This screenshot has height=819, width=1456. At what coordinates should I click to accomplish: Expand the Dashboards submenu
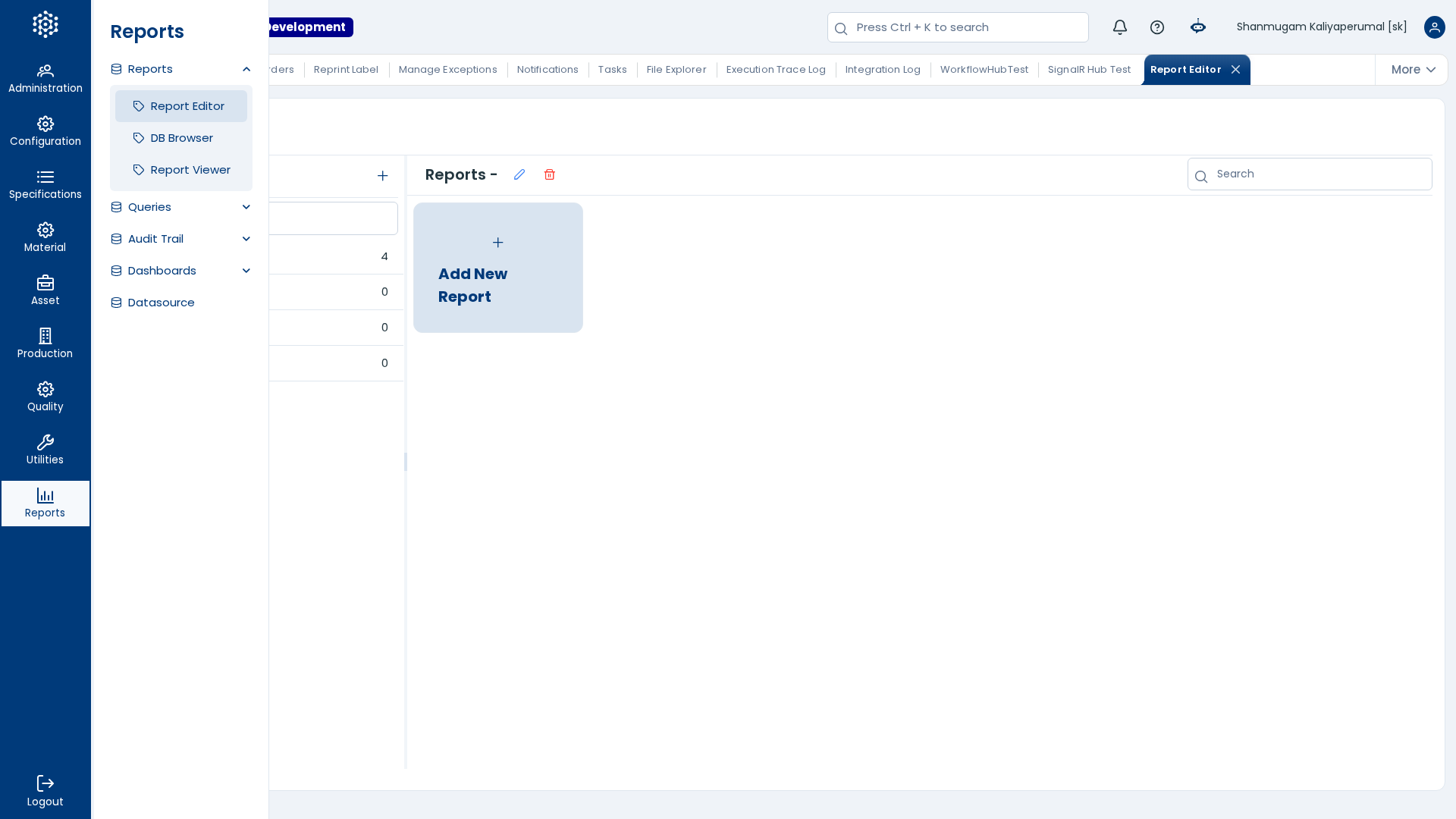tap(246, 271)
